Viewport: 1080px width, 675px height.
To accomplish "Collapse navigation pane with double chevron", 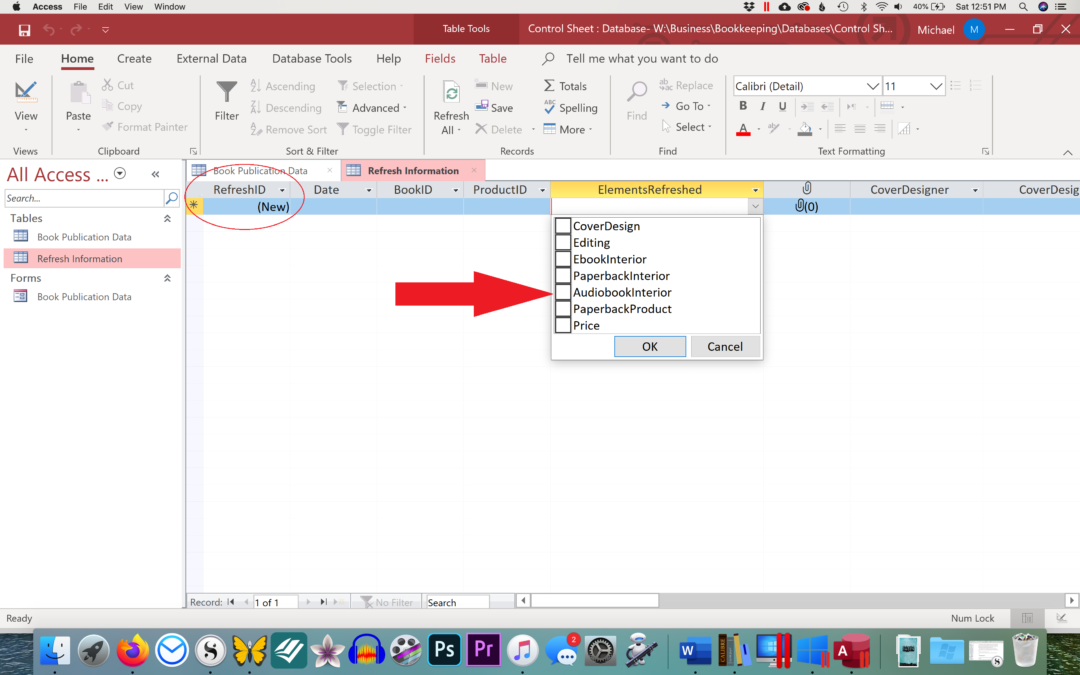I will pyautogui.click(x=156, y=174).
